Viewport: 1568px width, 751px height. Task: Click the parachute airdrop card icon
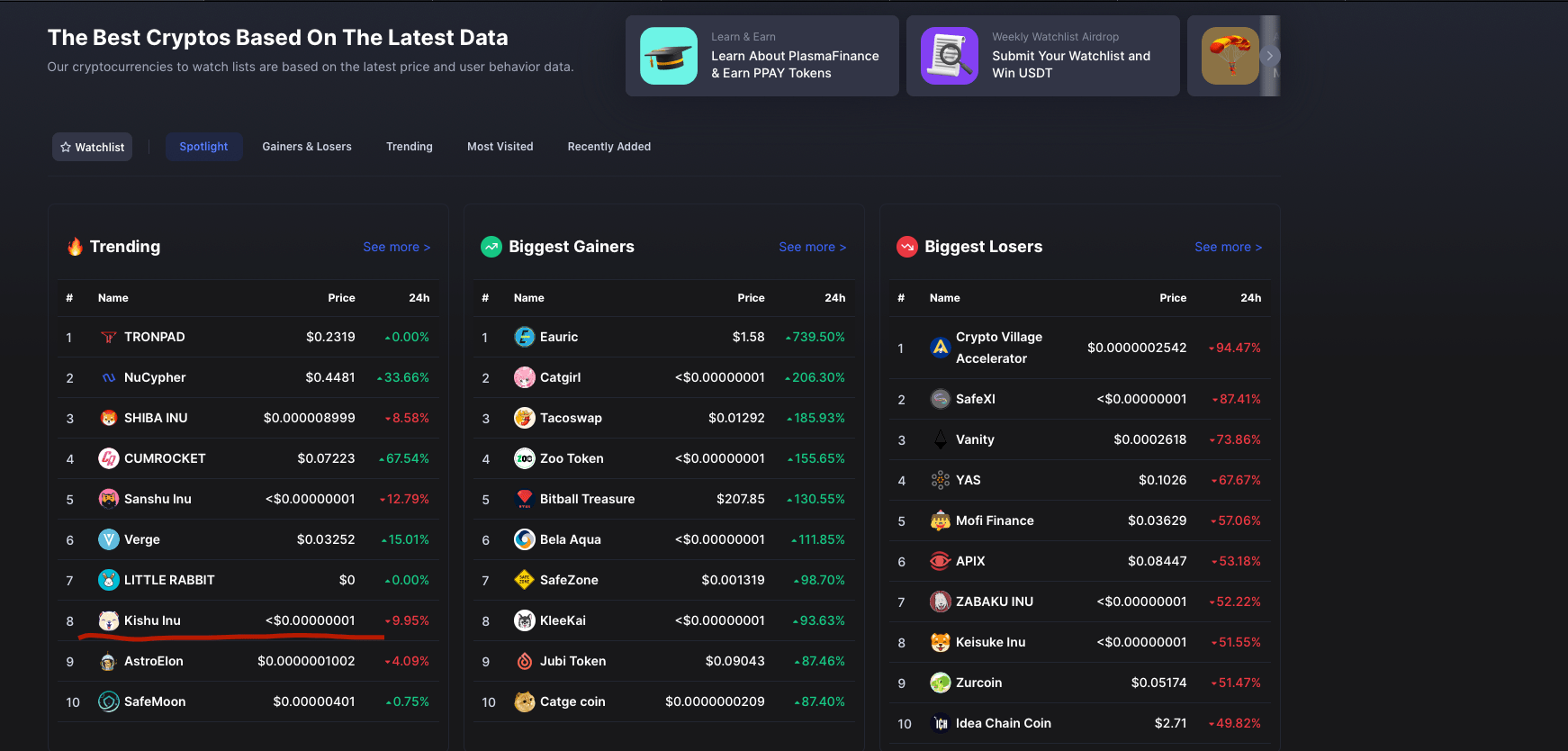pyautogui.click(x=1230, y=56)
